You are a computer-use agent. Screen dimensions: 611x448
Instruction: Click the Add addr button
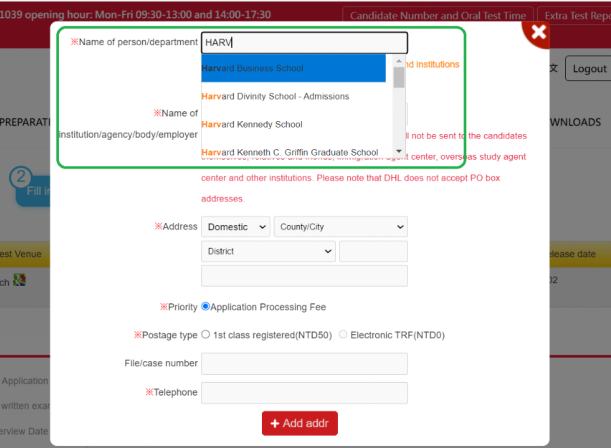(300, 424)
